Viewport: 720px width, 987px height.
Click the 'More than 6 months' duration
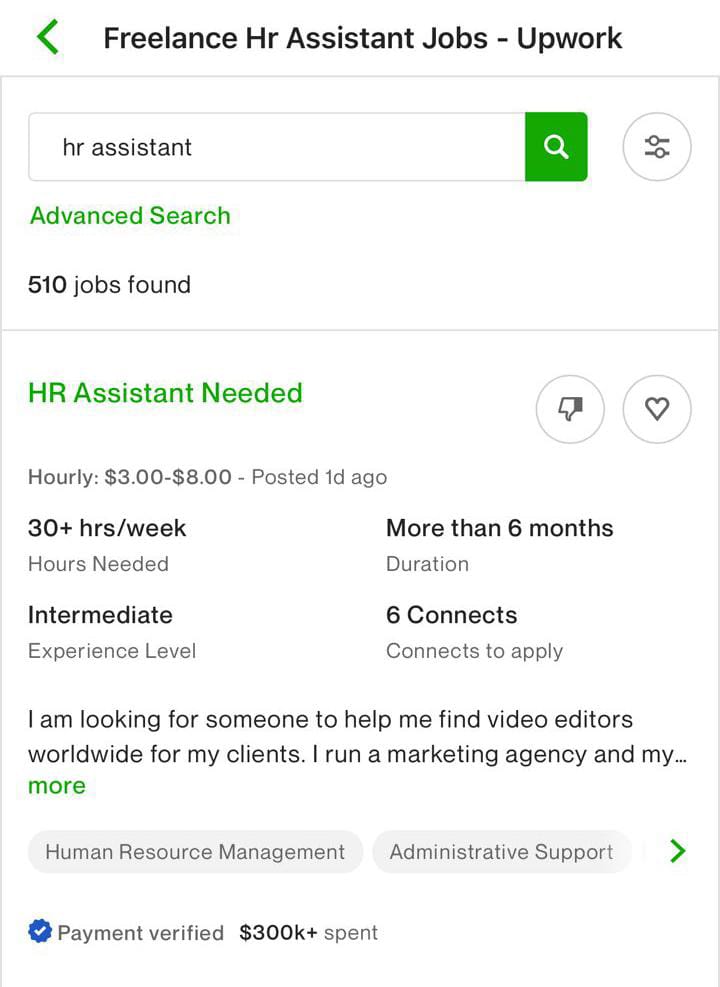(x=499, y=528)
